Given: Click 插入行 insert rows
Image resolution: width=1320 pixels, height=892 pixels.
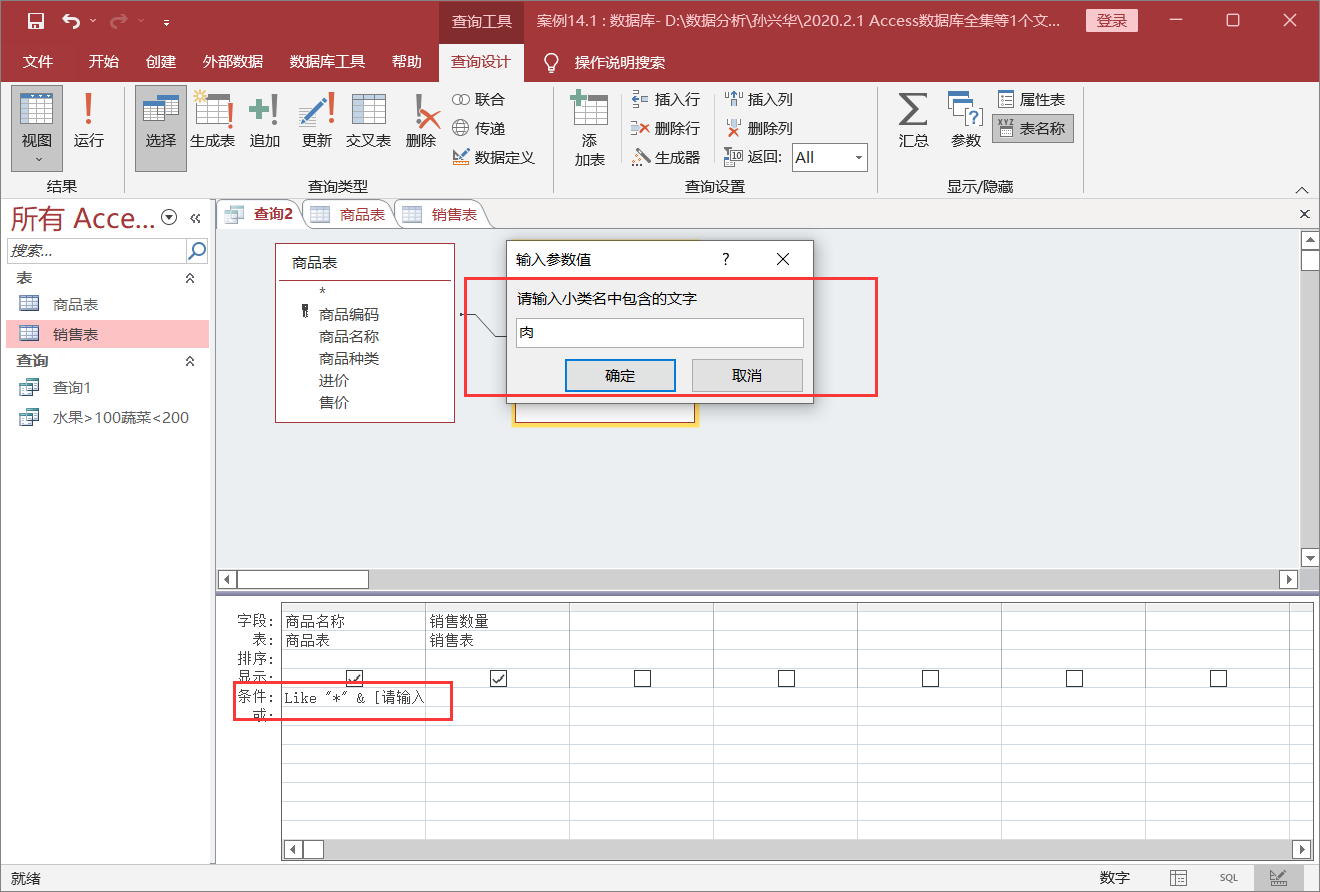Looking at the screenshot, I should pyautogui.click(x=666, y=99).
